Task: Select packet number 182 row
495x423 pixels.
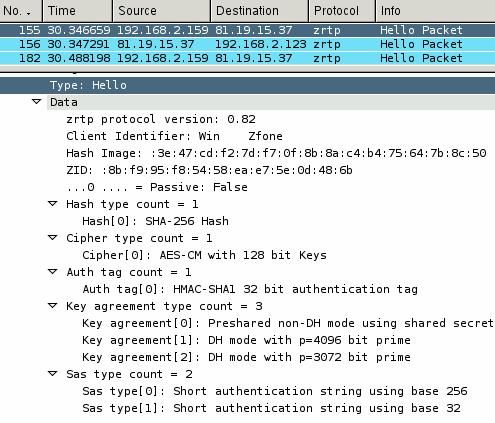Action: click(x=247, y=58)
